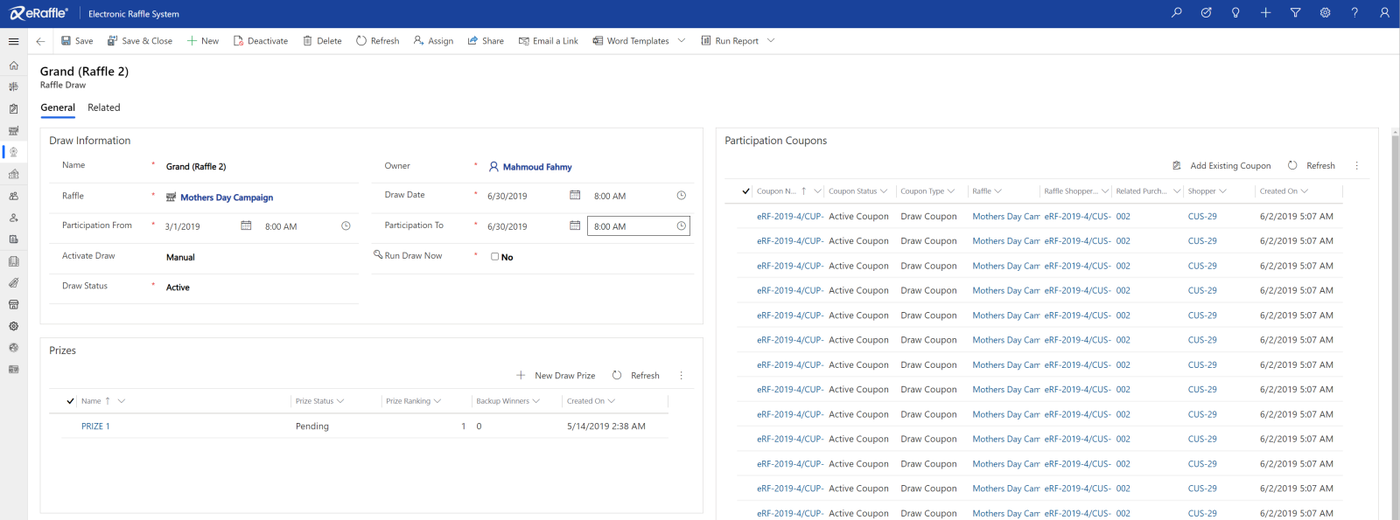Image resolution: width=1400 pixels, height=520 pixels.
Task: Open the Mothers Day Campaign raffle link
Action: click(x=226, y=198)
